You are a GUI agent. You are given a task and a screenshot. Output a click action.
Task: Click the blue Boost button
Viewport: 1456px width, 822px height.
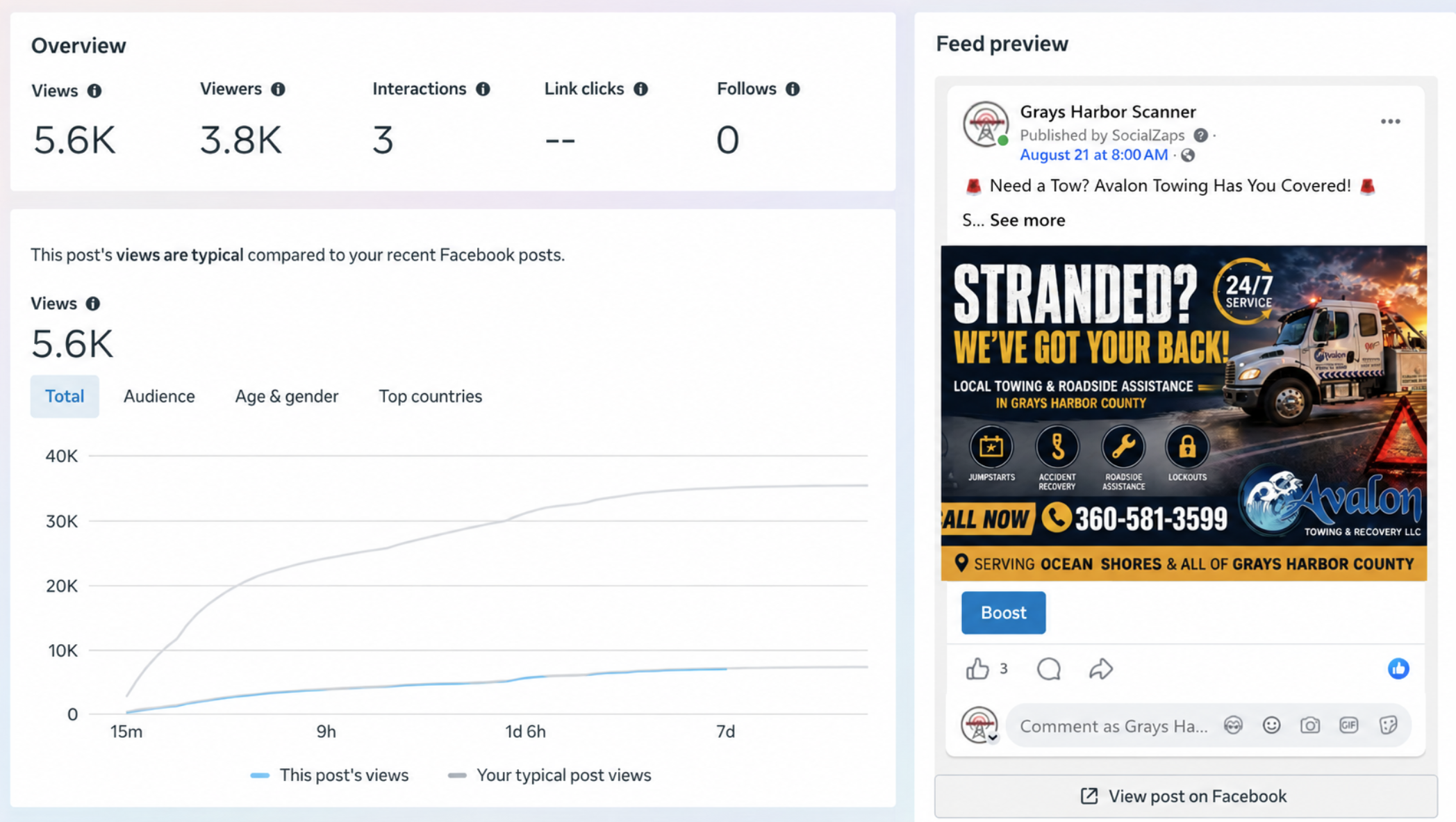[1003, 613]
